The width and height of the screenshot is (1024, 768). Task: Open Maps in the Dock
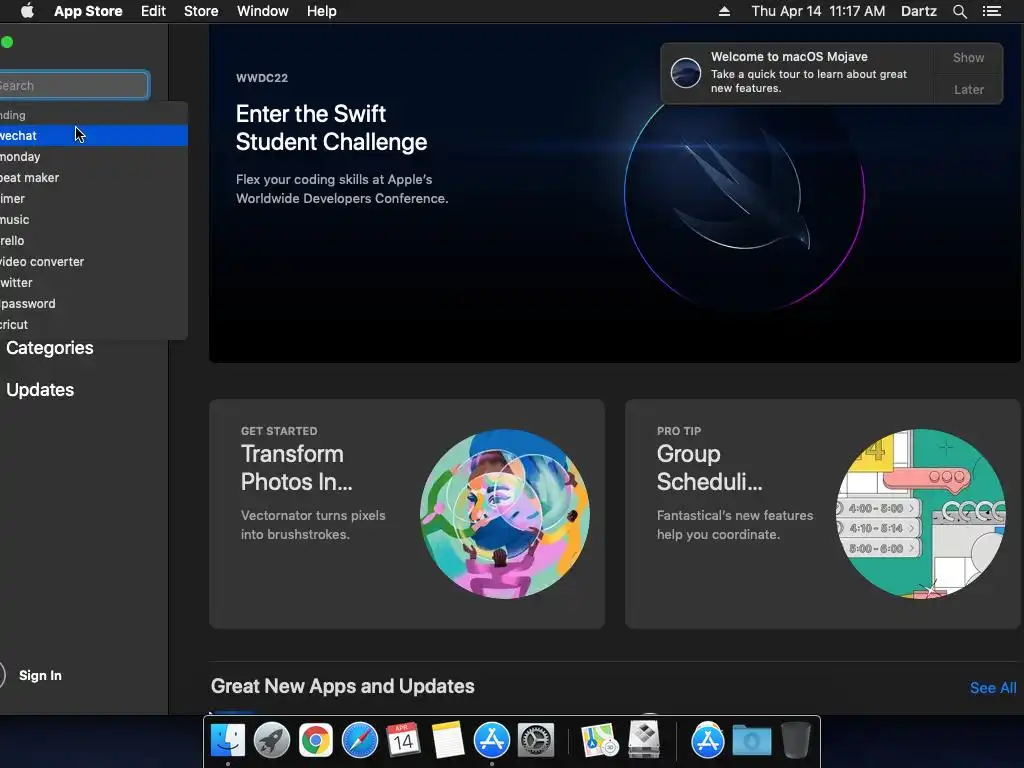click(x=600, y=741)
